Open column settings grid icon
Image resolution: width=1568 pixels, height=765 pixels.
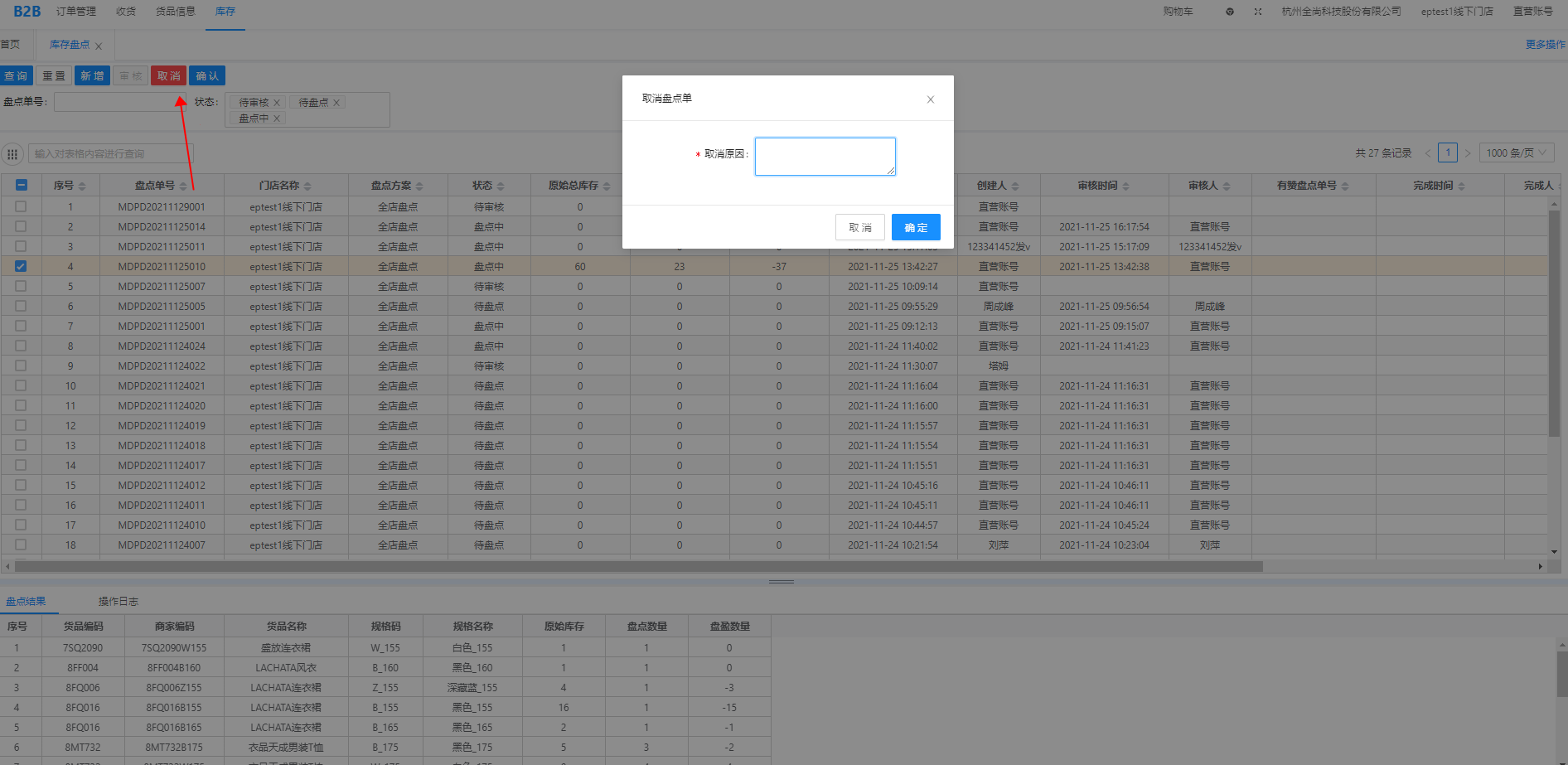coord(12,154)
